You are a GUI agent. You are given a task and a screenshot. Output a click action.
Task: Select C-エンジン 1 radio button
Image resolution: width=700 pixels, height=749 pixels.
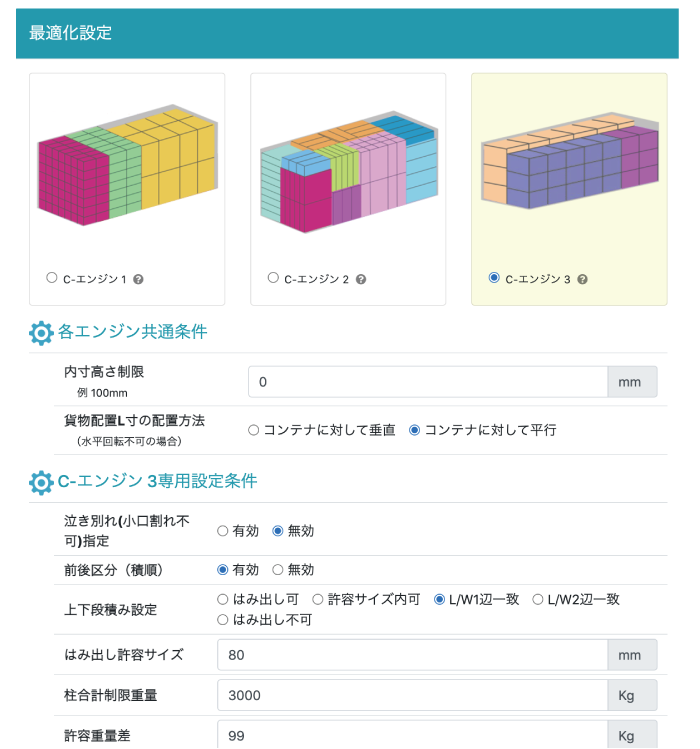click(x=52, y=278)
